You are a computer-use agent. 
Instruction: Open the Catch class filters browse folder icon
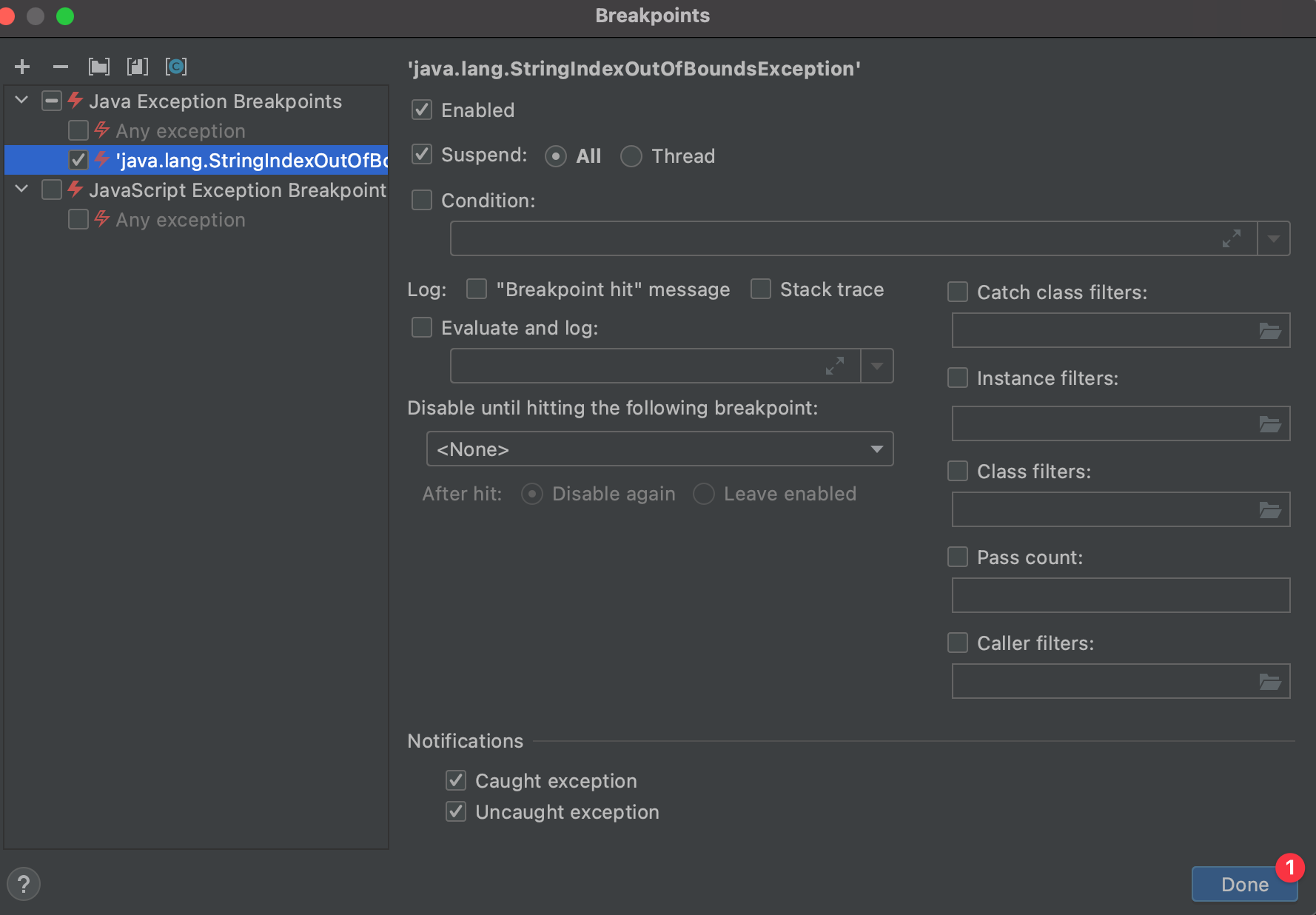pos(1270,331)
